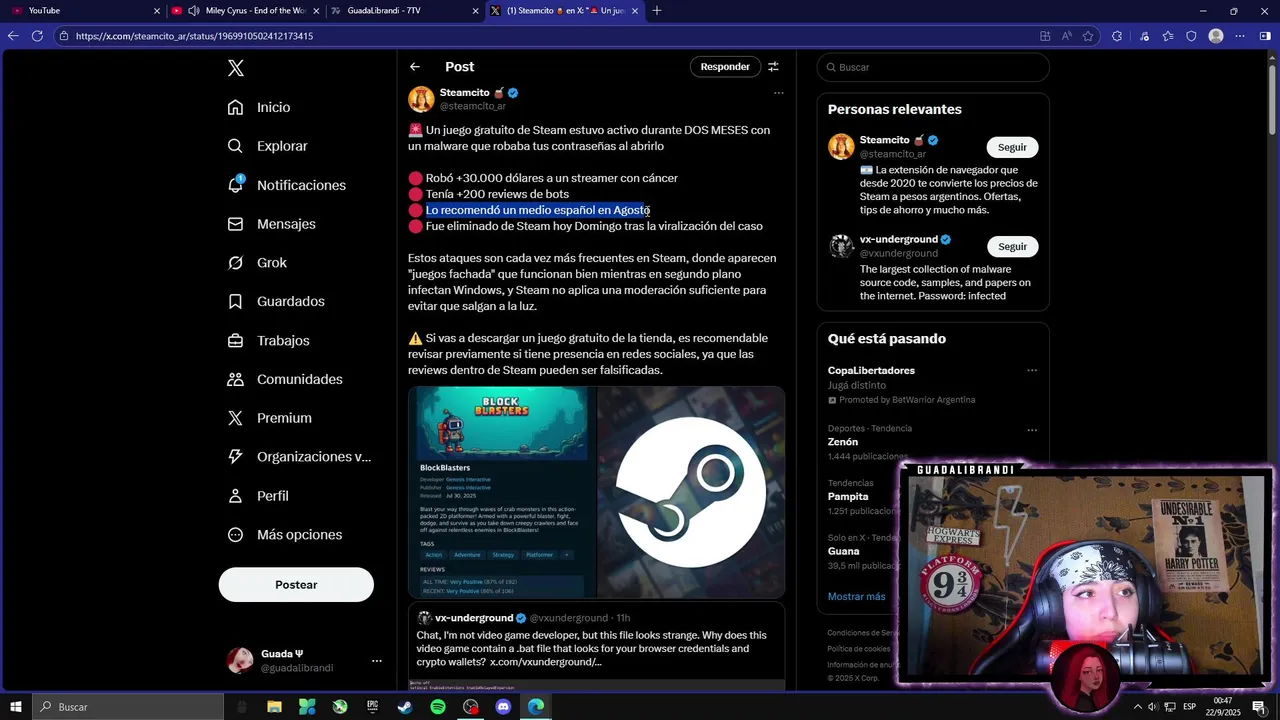Mute the Miley Cyrus tab audio icon
Image resolution: width=1280 pixels, height=720 pixels.
click(x=193, y=11)
